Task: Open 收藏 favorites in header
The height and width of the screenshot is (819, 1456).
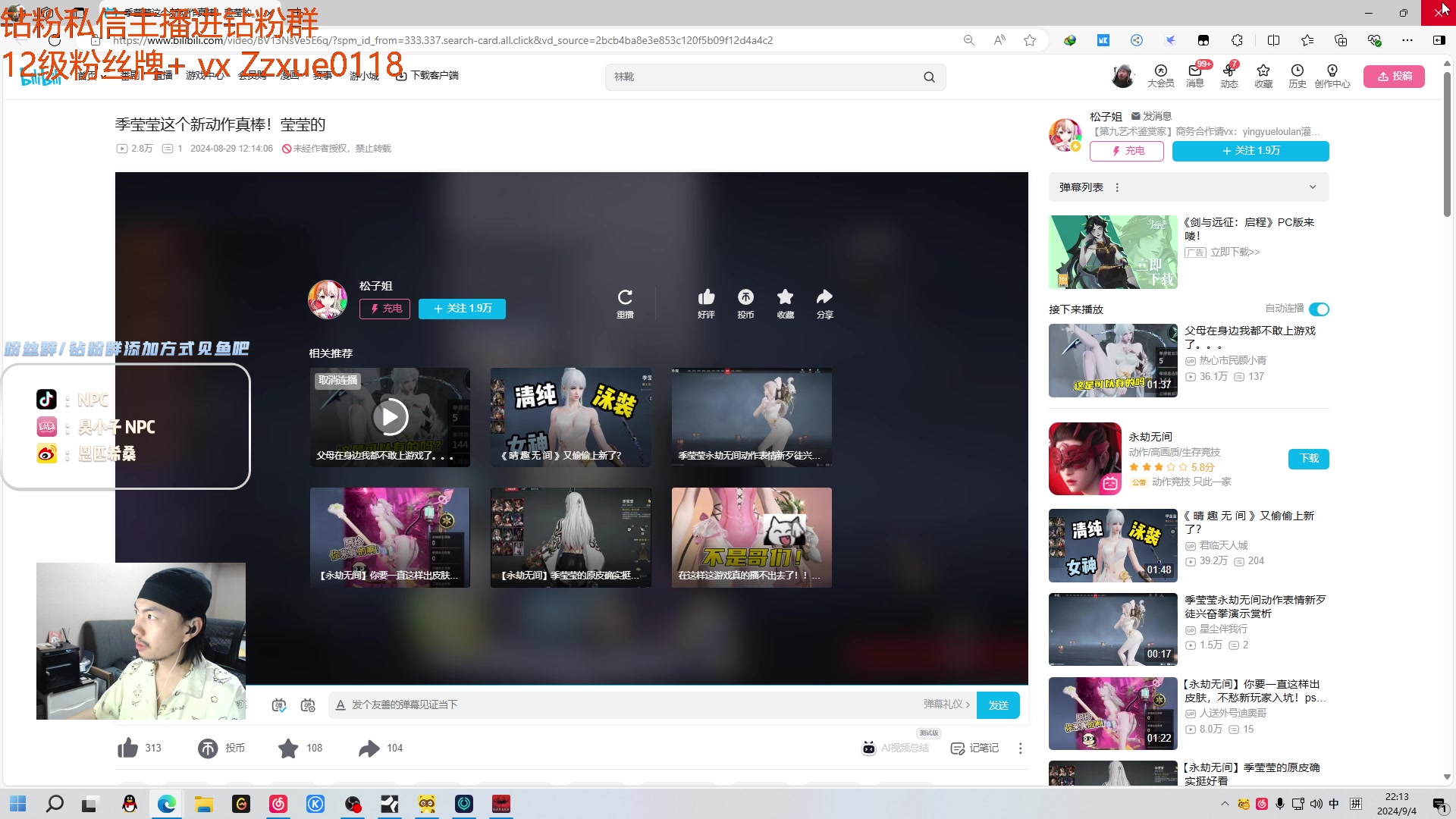Action: 1263,76
